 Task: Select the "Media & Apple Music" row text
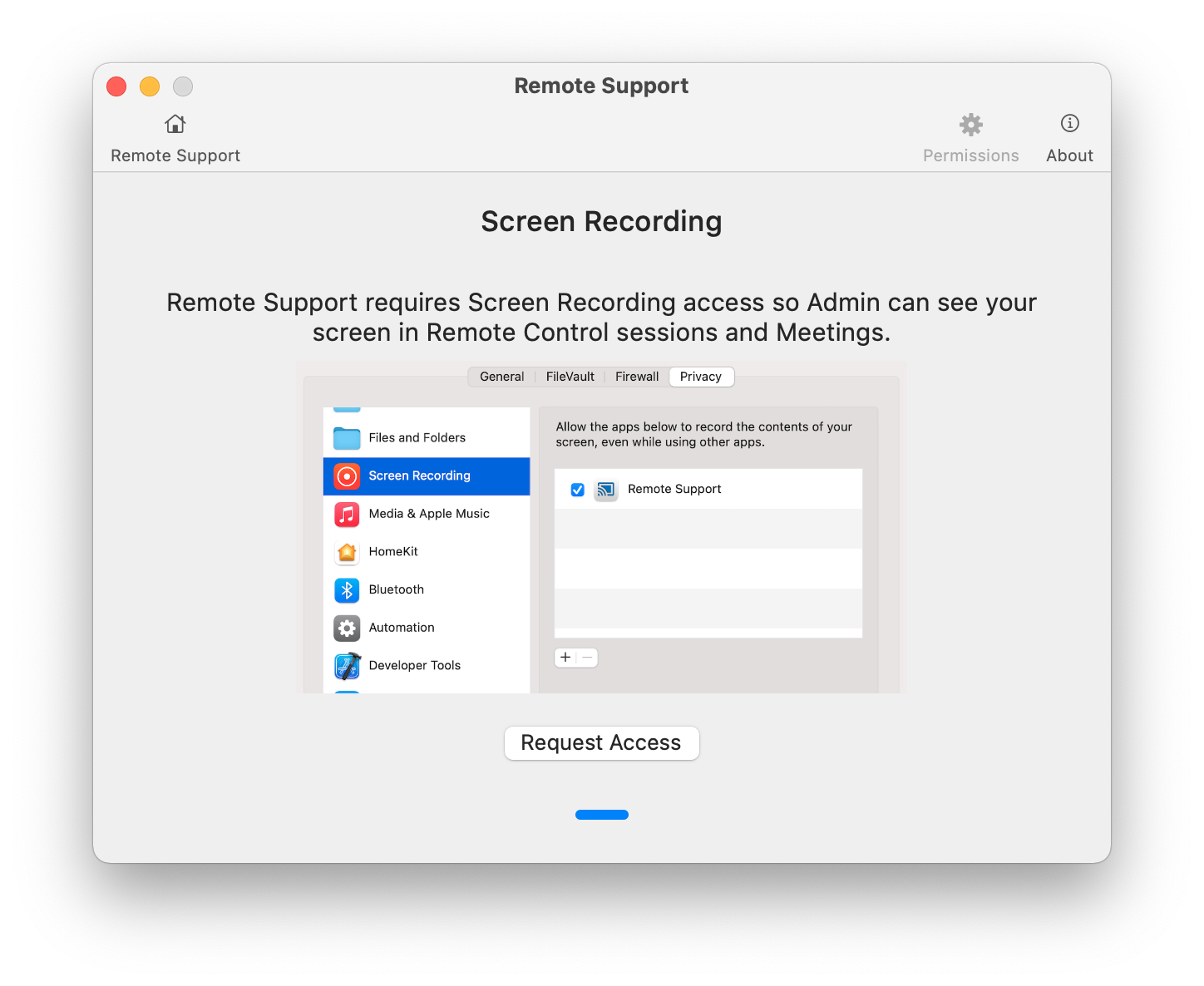pyautogui.click(x=429, y=514)
